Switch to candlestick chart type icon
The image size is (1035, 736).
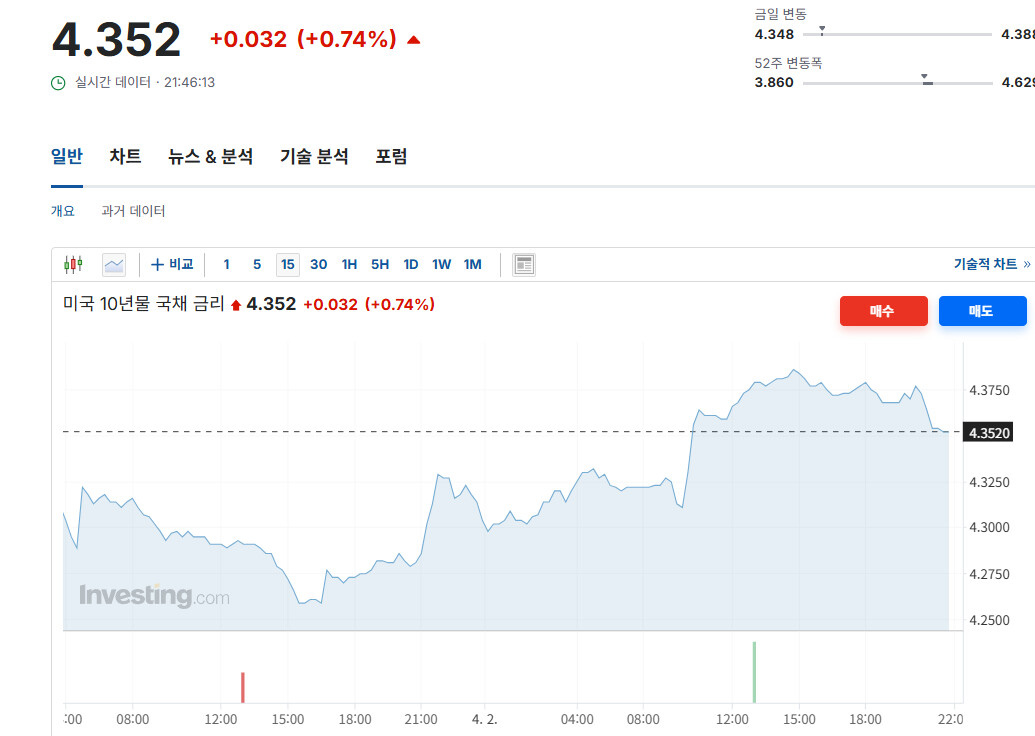click(73, 265)
